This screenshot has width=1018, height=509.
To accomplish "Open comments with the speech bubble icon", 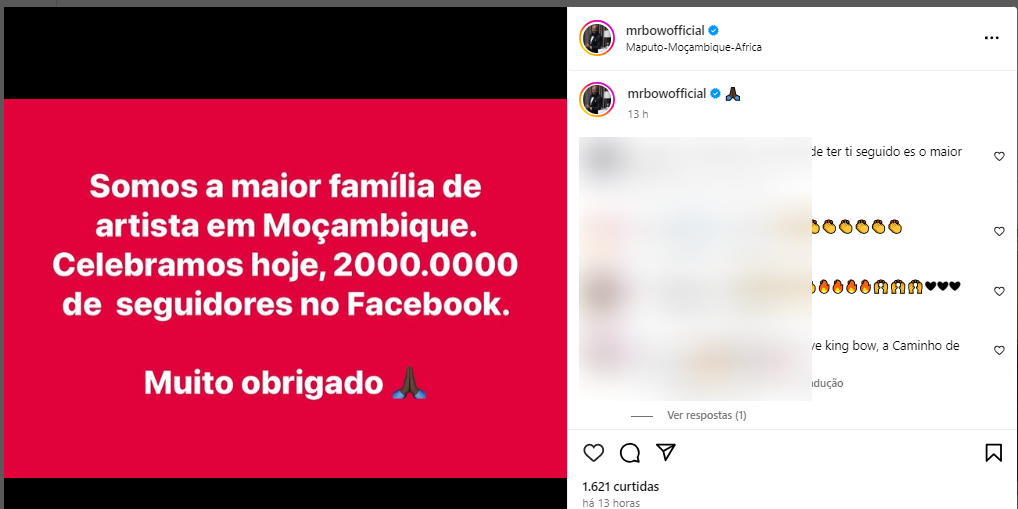I will pyautogui.click(x=630, y=453).
